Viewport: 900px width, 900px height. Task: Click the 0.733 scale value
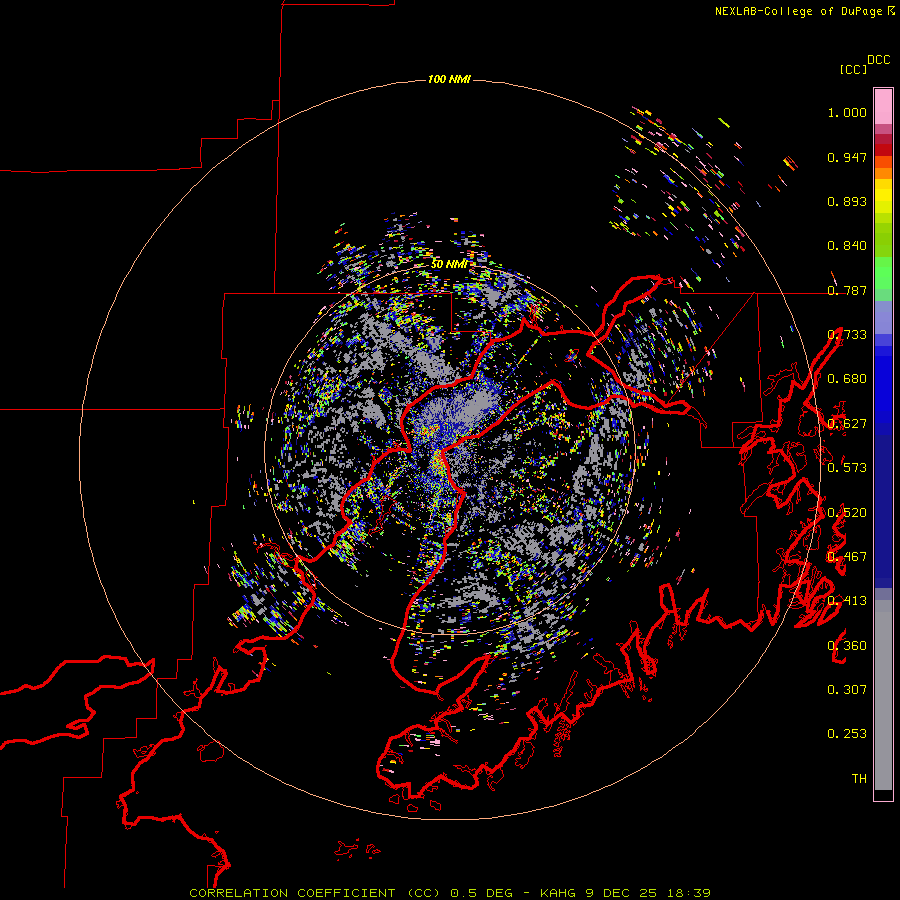click(x=847, y=335)
